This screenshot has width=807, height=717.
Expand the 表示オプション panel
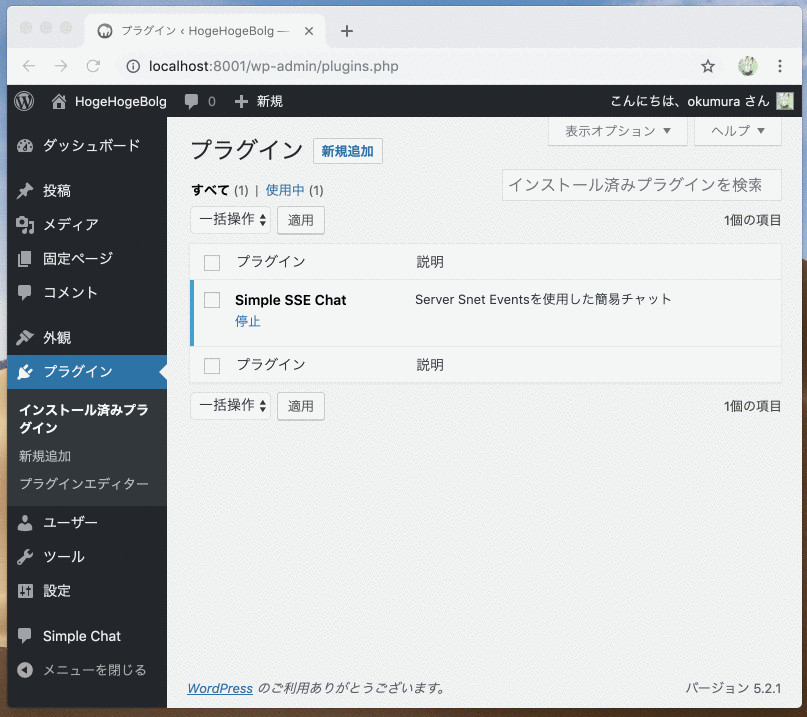[617, 130]
